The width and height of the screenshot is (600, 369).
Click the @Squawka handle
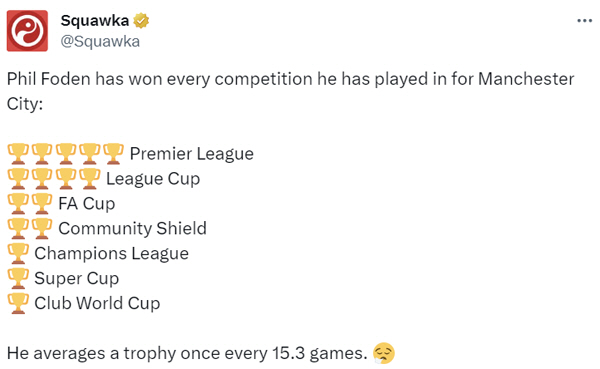[100, 41]
